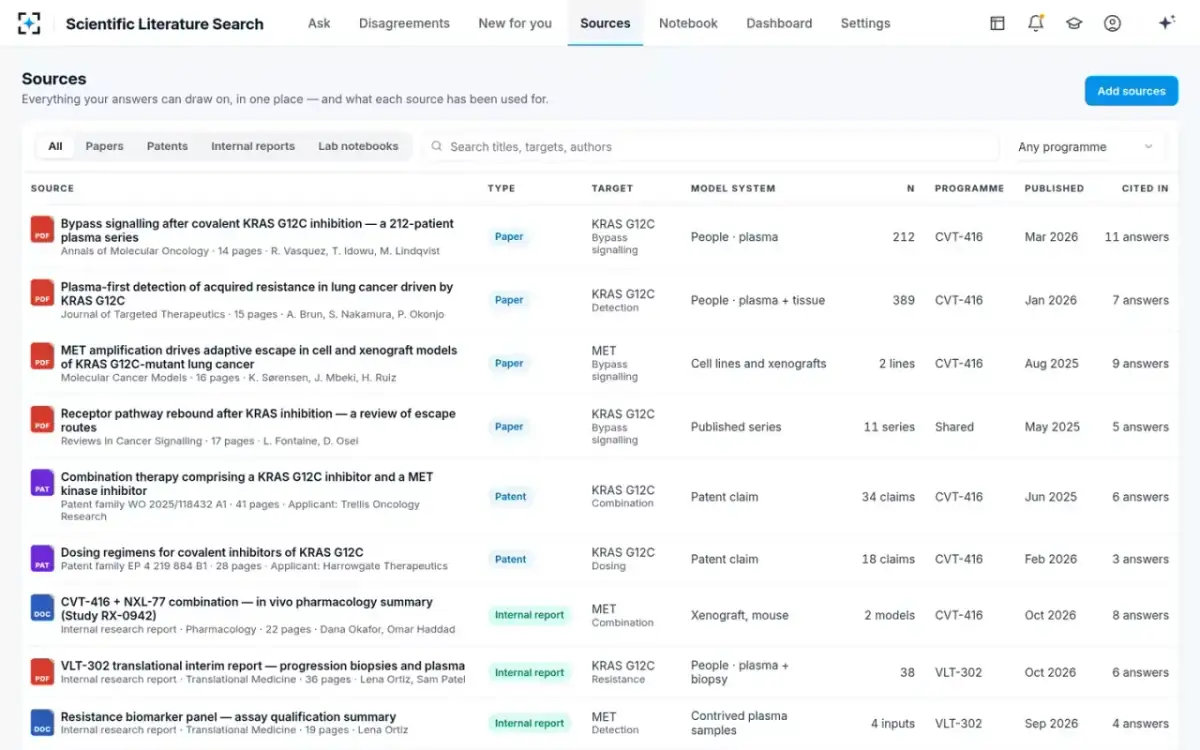Click Paper badge on Plasma-first detection row
This screenshot has height=750, width=1200.
[509, 300]
